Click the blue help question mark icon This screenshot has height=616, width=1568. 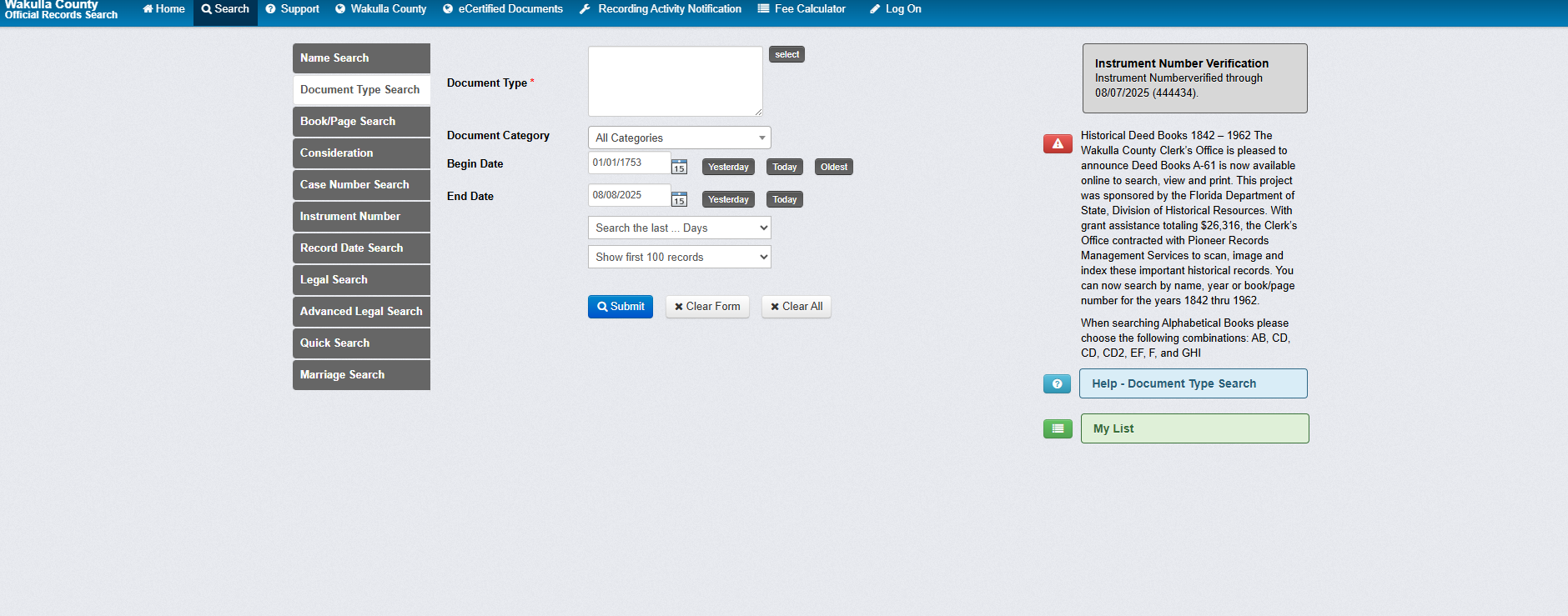(x=1057, y=383)
